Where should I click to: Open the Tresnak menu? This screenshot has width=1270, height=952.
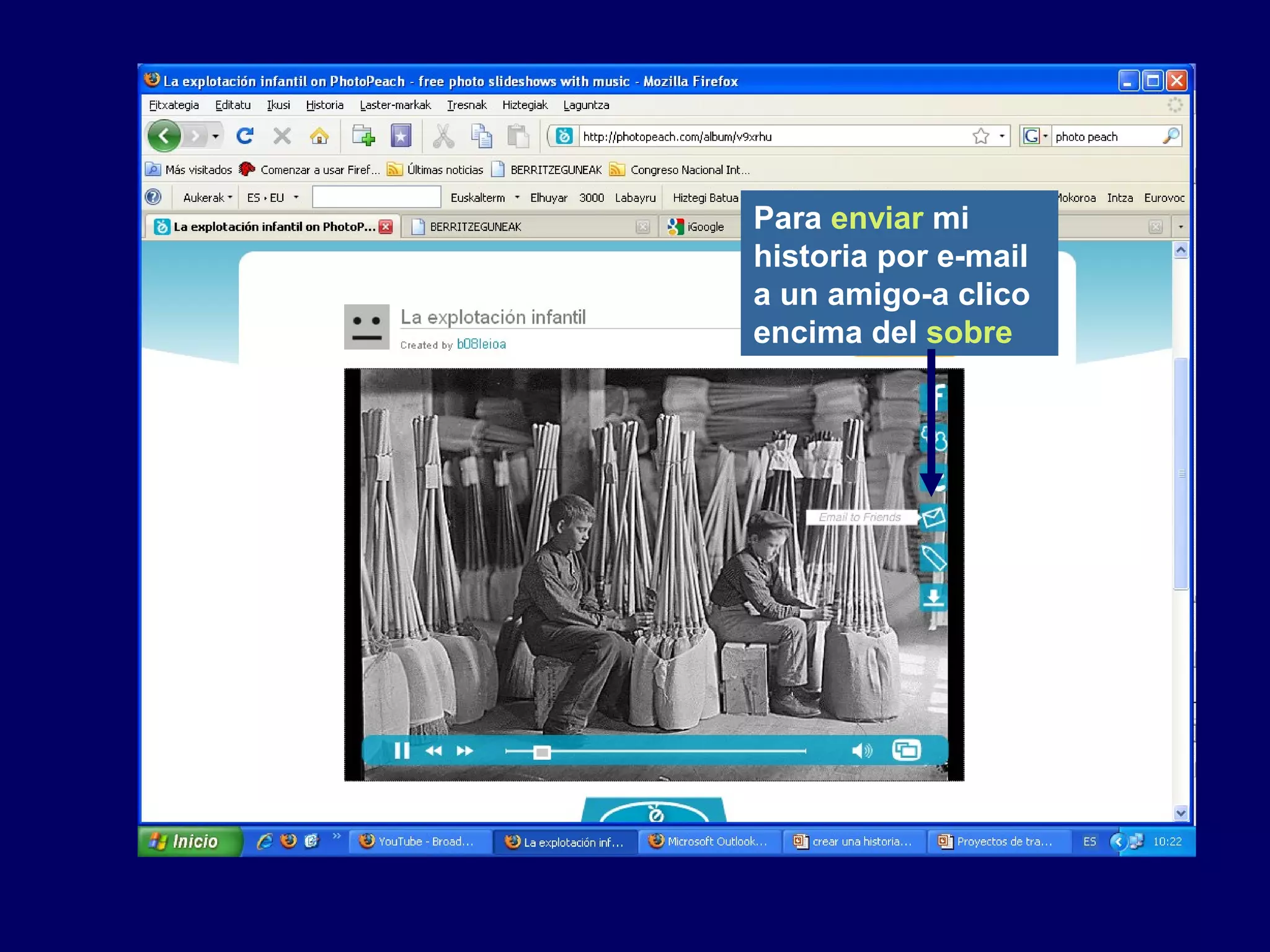(x=466, y=105)
